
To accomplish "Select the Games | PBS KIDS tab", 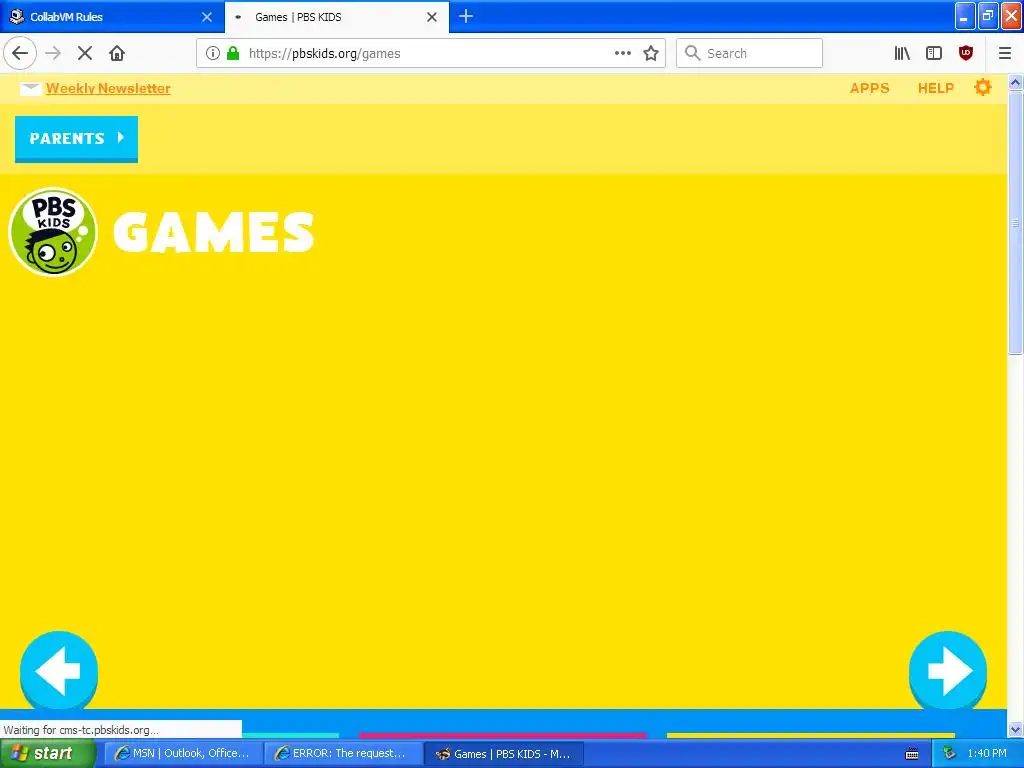I will tap(336, 16).
